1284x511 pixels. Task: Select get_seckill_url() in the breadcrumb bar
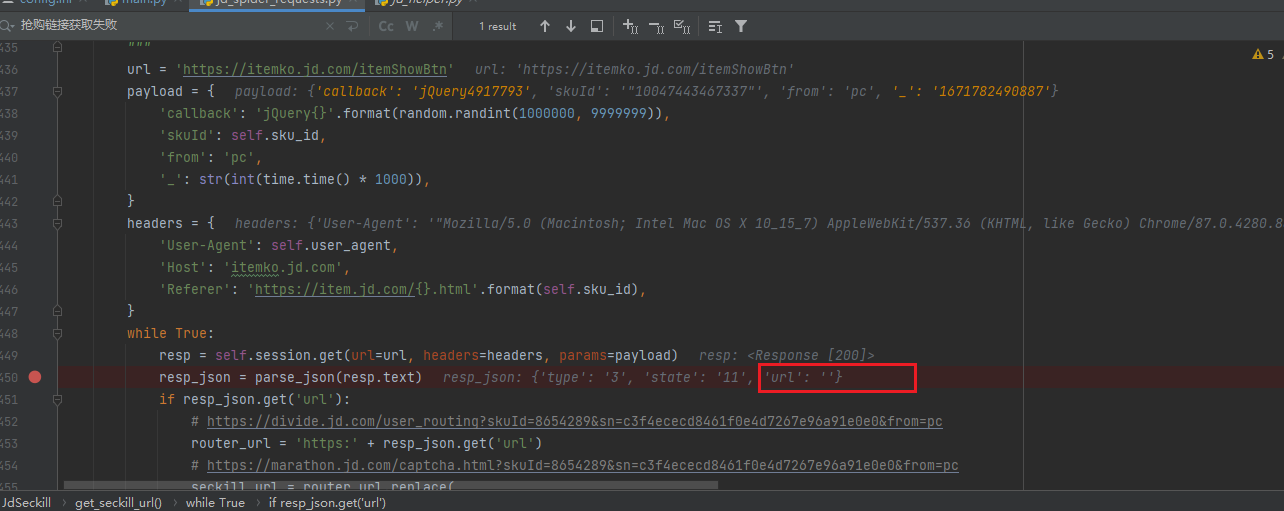[118, 502]
